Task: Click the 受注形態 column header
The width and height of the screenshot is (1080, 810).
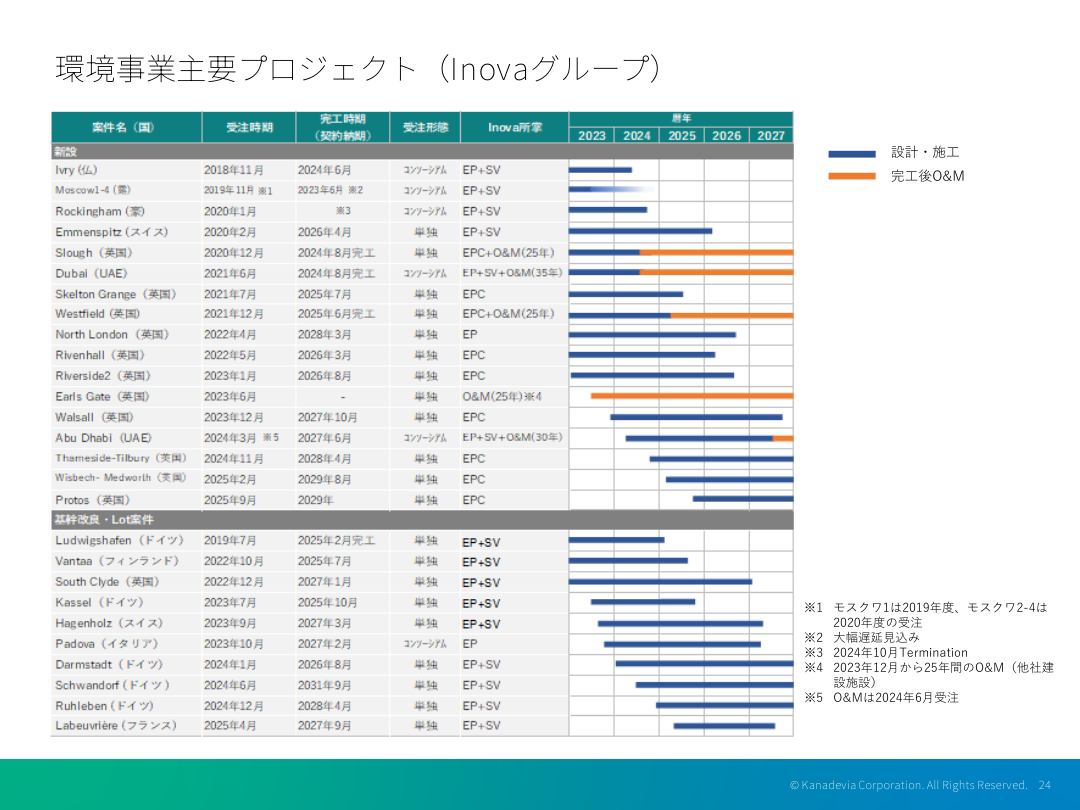Action: click(x=425, y=128)
